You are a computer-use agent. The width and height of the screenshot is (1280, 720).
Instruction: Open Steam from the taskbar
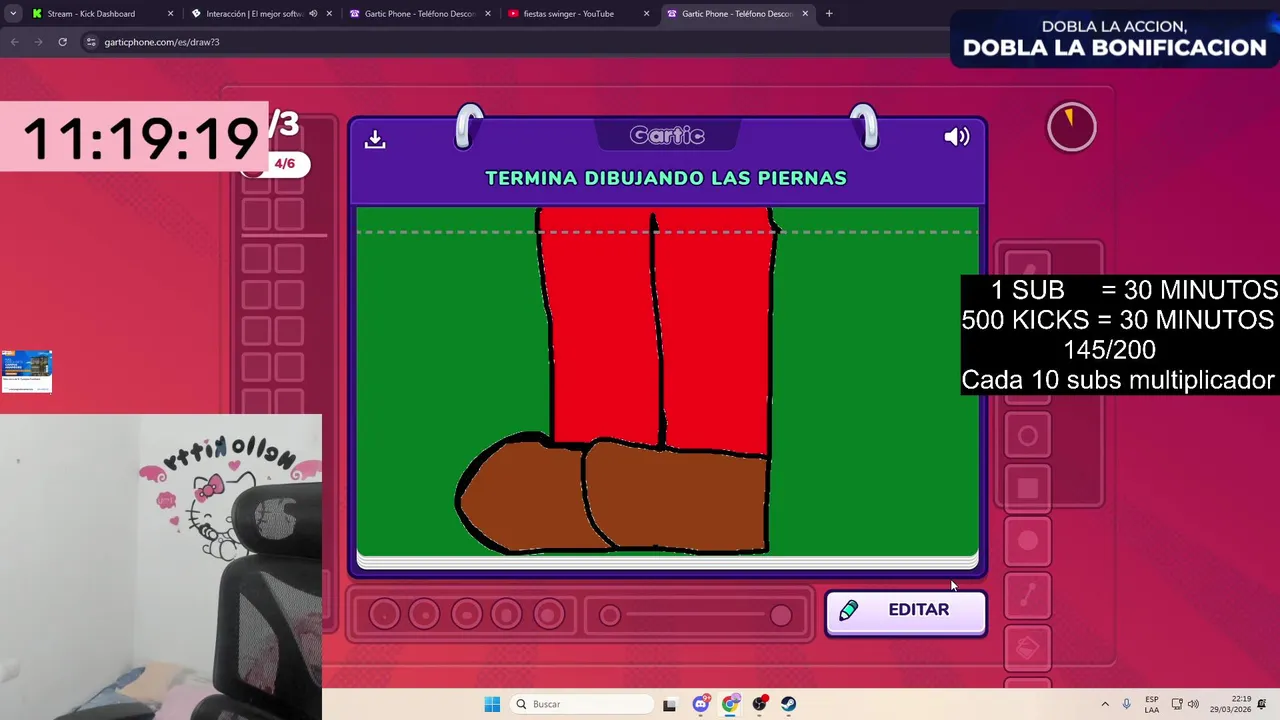click(789, 704)
